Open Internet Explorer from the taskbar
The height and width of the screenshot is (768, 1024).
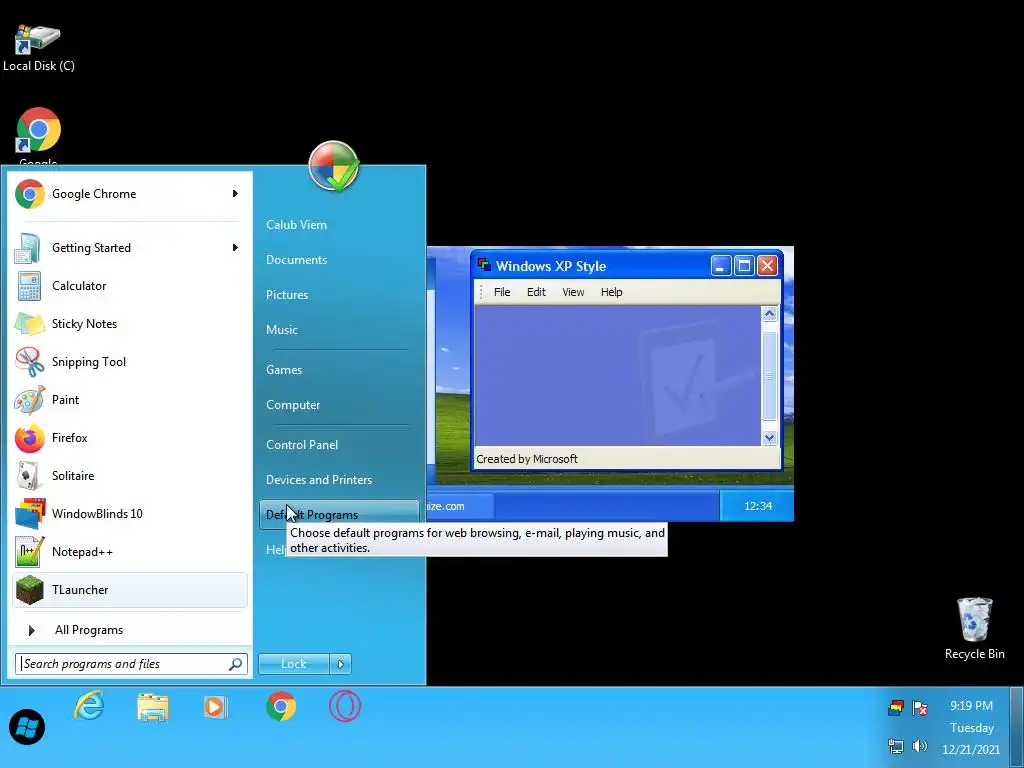89,707
